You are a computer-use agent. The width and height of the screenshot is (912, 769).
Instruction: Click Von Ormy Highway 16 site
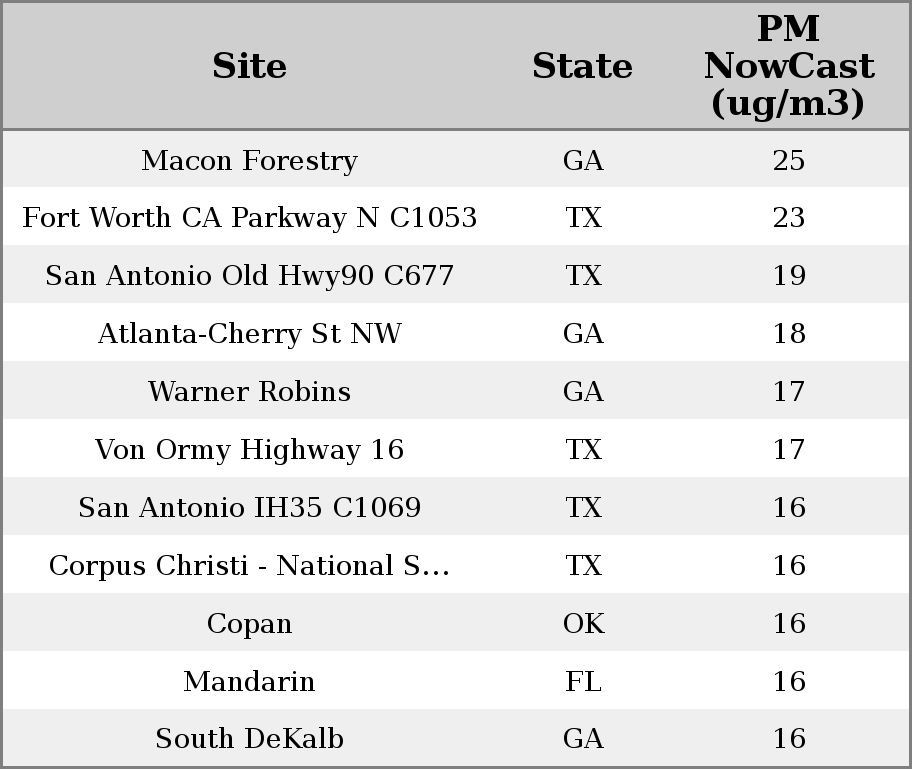[249, 450]
